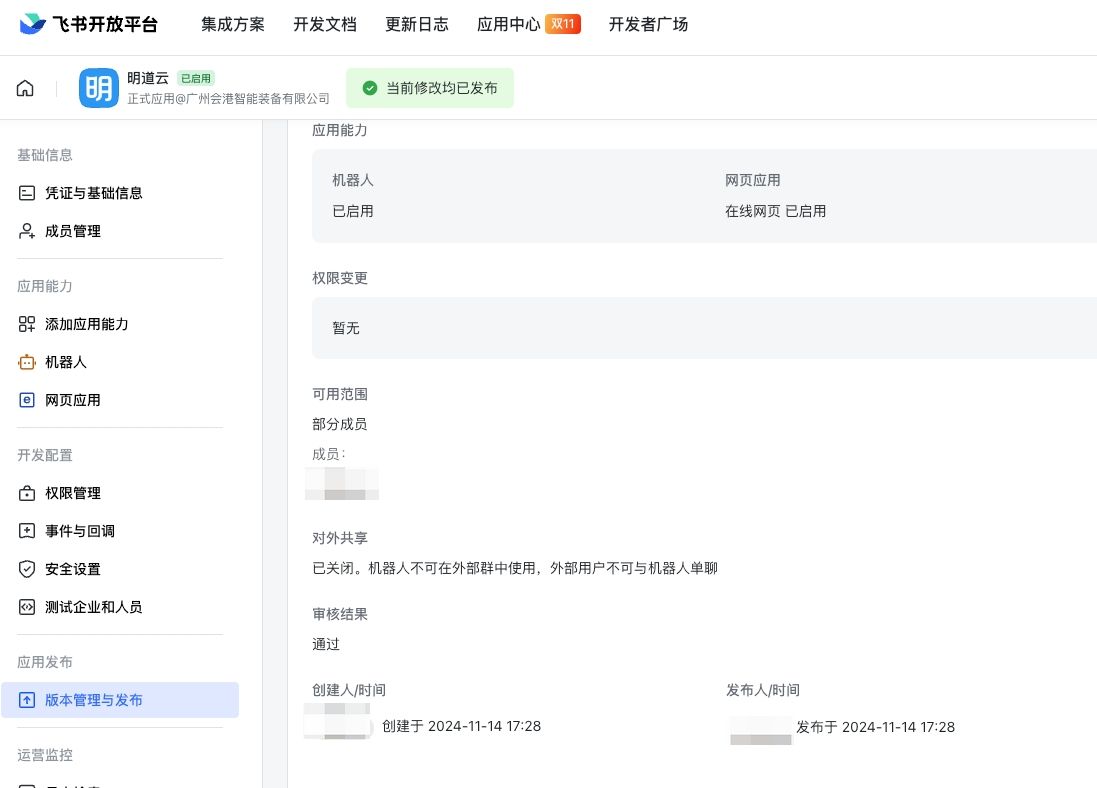Click the 机器人 robot icon

point(27,362)
